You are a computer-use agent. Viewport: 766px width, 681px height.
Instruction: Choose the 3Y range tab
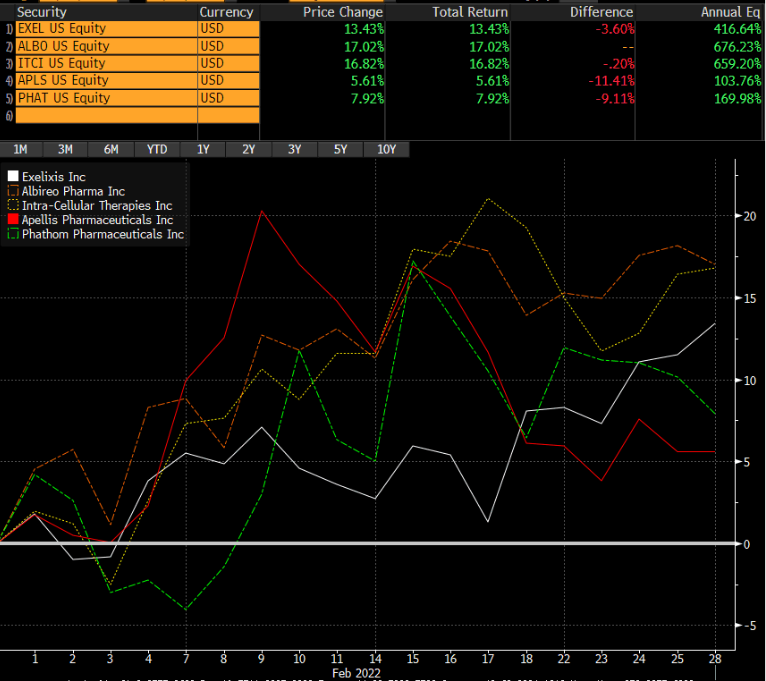295,149
